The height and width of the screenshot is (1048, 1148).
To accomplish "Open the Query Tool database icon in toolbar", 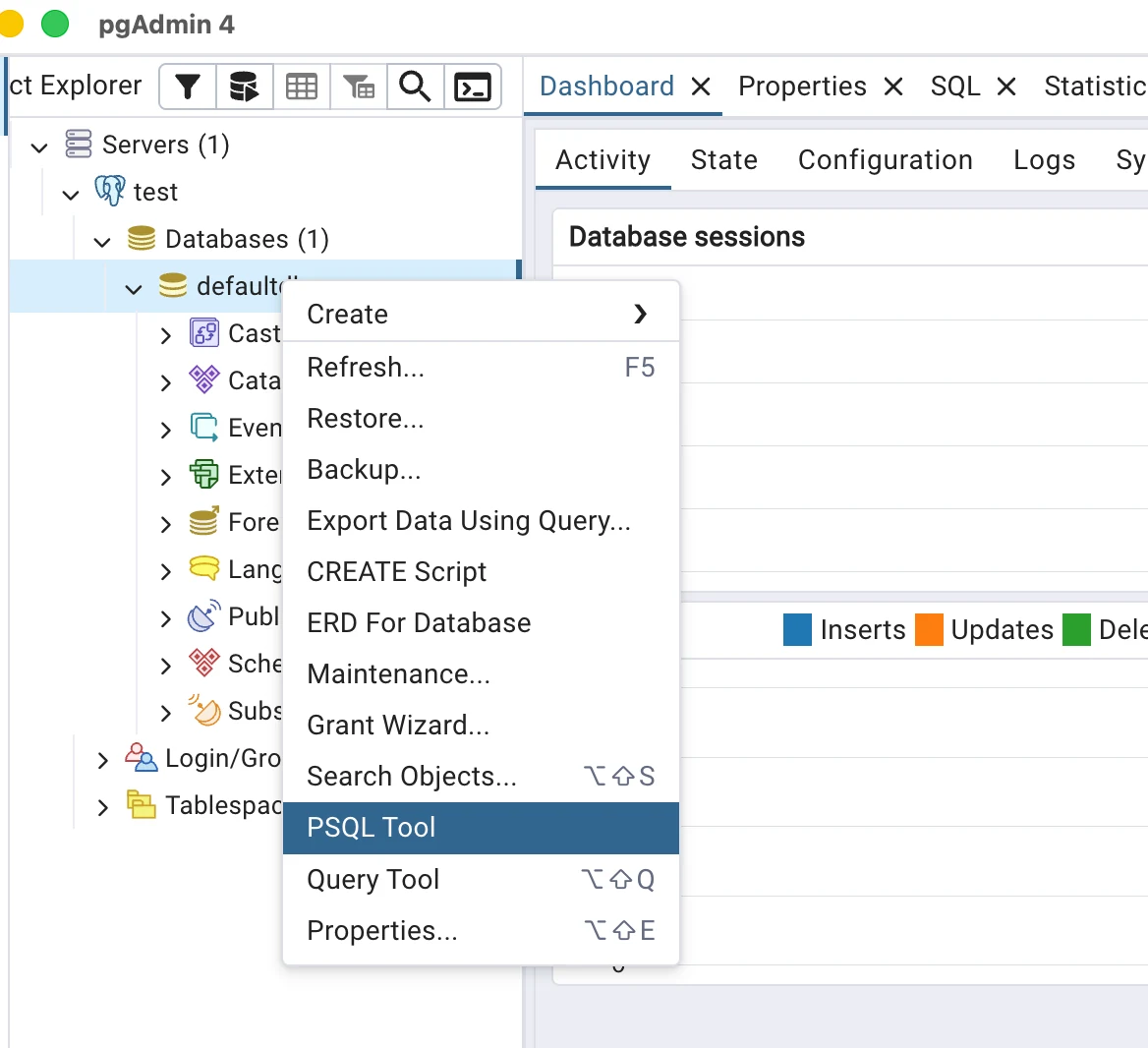I will 244,87.
